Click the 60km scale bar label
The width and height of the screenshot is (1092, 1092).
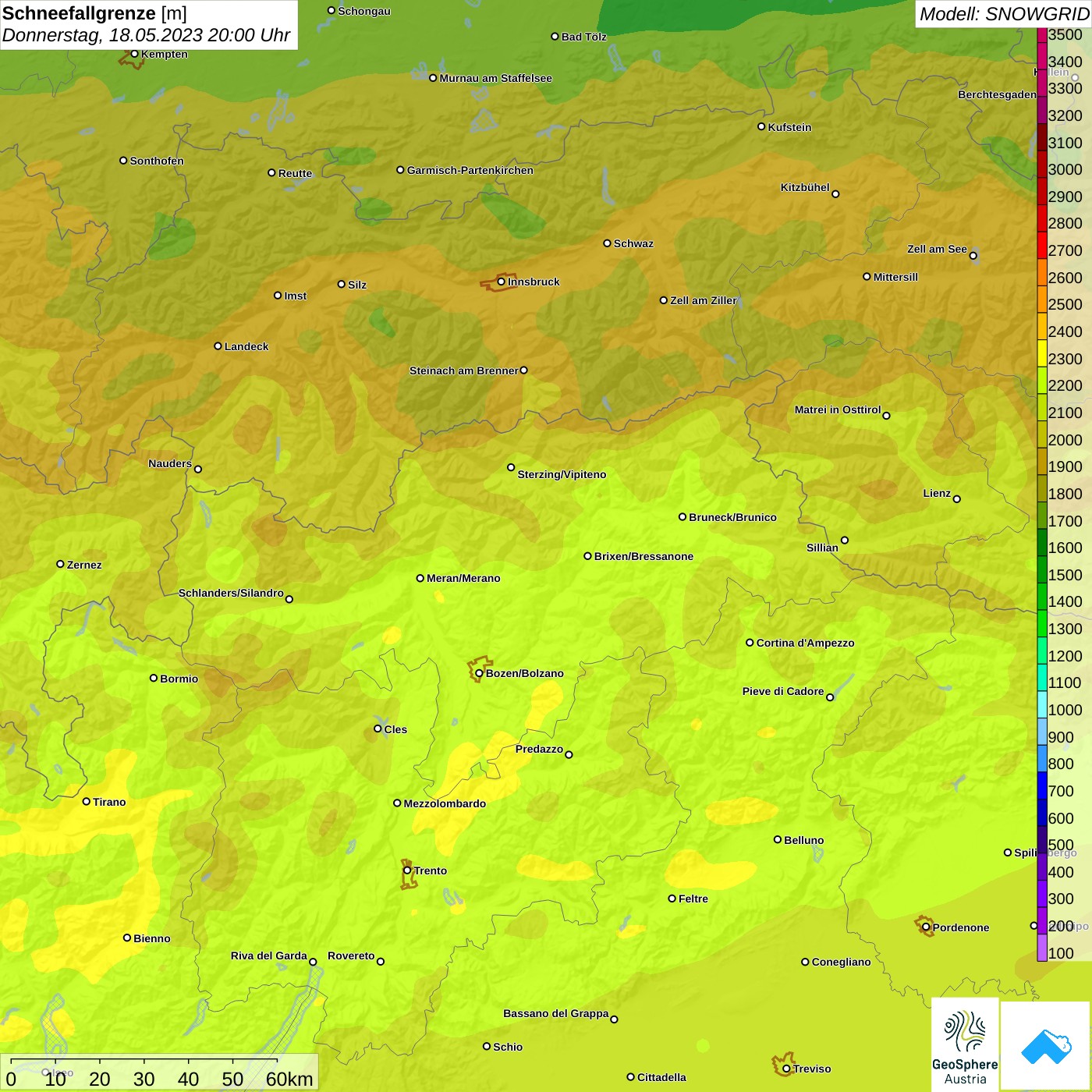pyautogui.click(x=289, y=1079)
